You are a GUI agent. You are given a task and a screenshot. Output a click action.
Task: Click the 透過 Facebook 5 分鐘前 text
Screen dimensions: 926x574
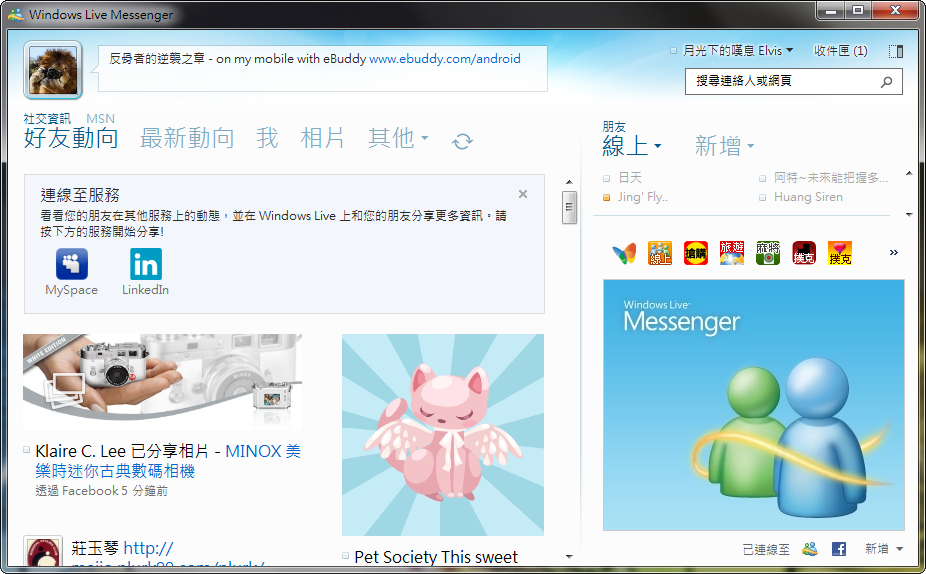tap(102, 491)
